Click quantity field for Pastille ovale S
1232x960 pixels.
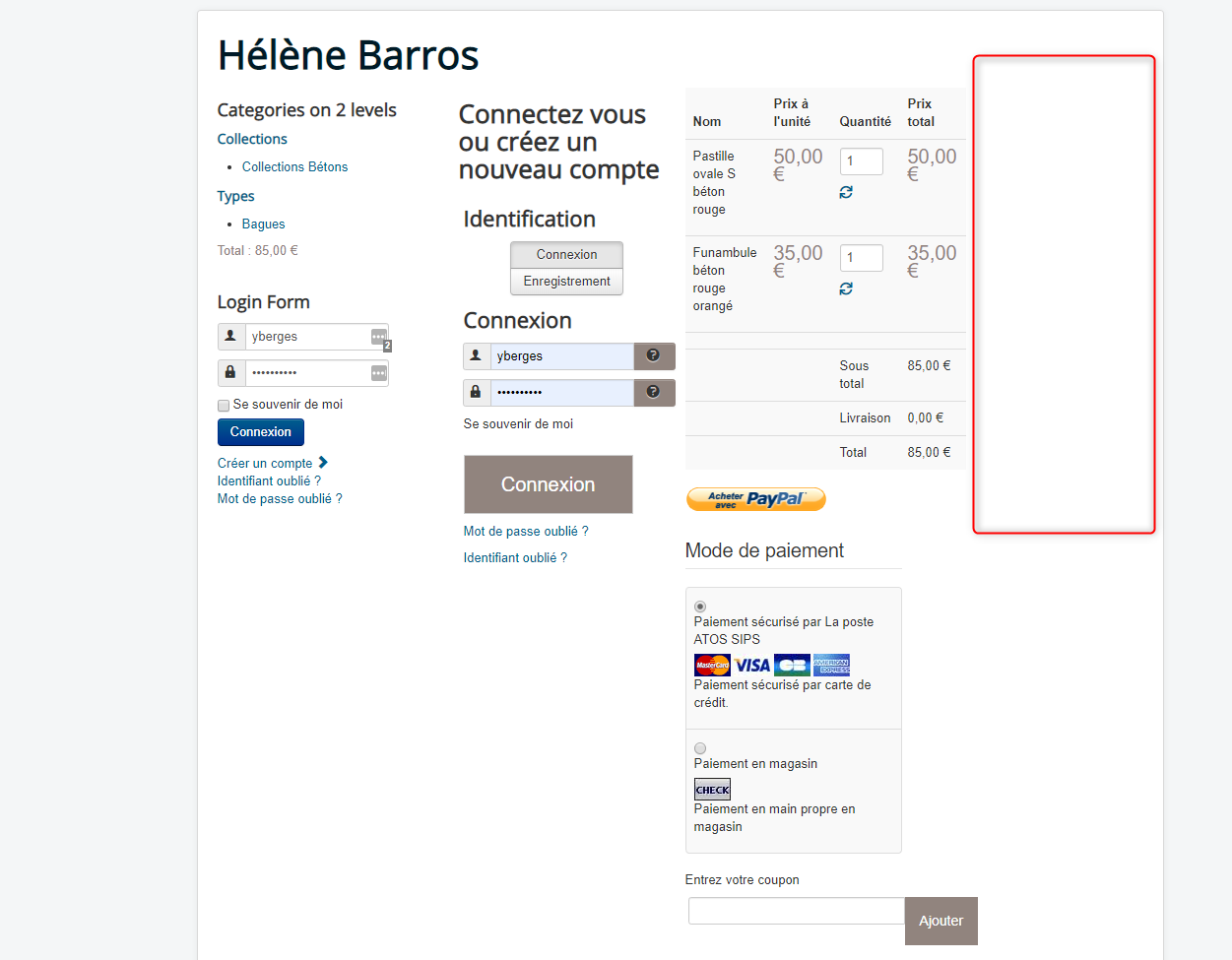tap(861, 161)
